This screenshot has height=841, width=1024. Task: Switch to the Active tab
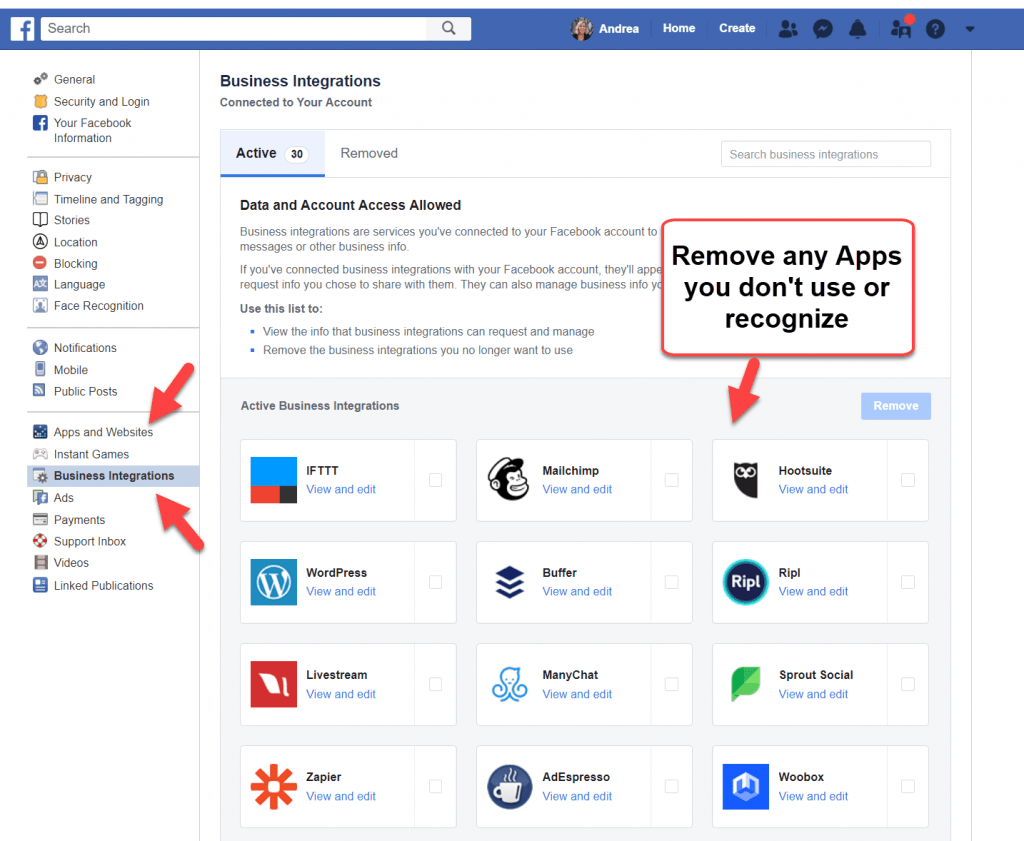tap(272, 153)
